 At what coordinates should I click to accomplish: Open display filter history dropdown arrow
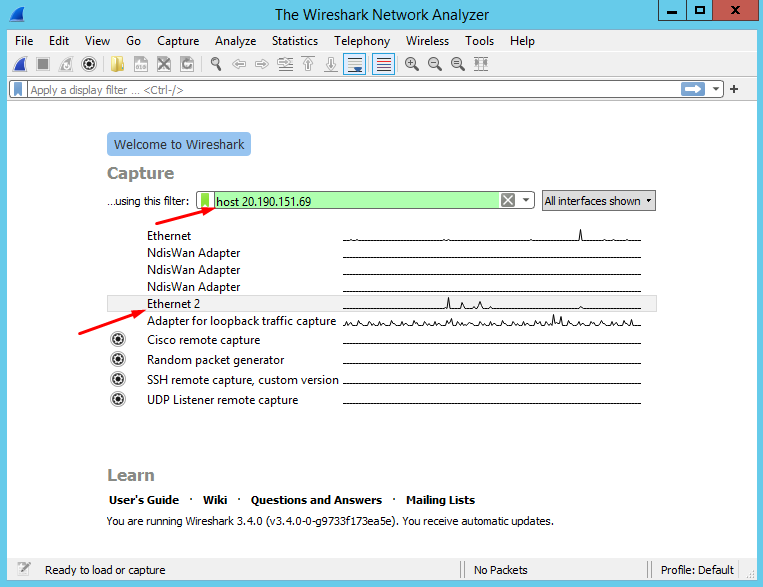click(x=716, y=90)
